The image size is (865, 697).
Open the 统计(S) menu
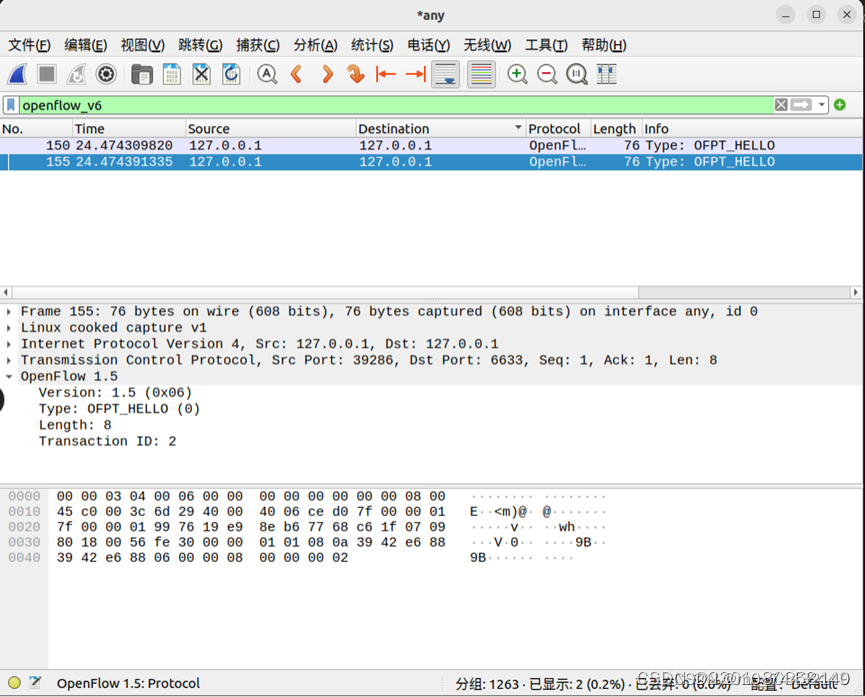371,45
